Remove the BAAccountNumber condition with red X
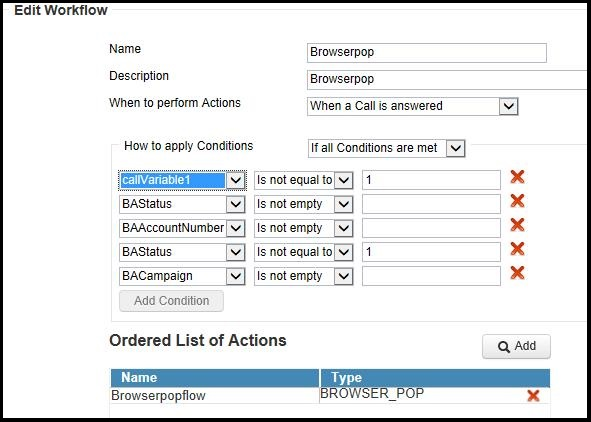Screen dimensions: 591x422 [517, 225]
